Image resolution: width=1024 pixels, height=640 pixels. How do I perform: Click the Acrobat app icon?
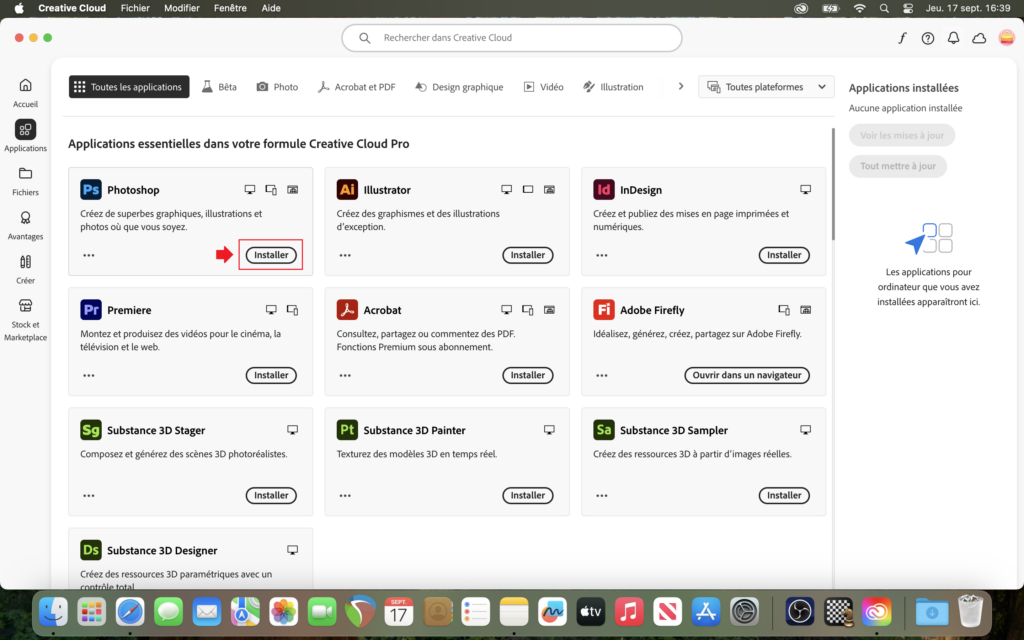pyautogui.click(x=347, y=310)
